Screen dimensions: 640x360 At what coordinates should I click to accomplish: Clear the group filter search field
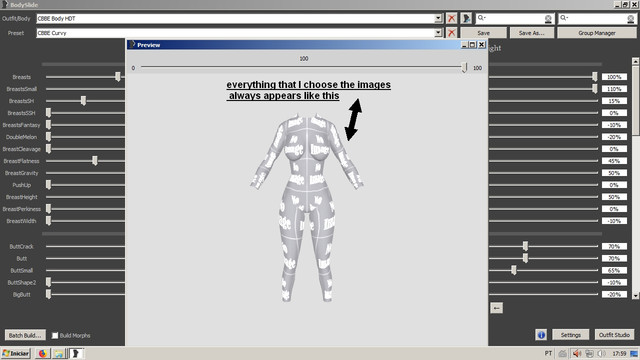click(x=631, y=19)
